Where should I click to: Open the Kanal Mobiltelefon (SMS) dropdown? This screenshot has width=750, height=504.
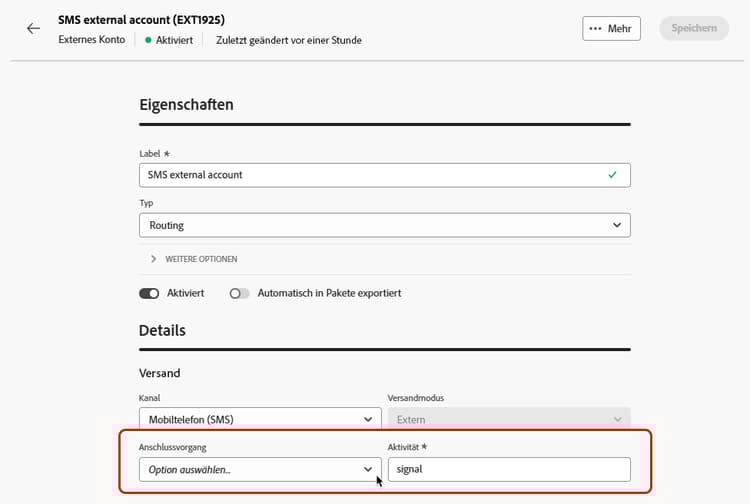[x=259, y=420]
